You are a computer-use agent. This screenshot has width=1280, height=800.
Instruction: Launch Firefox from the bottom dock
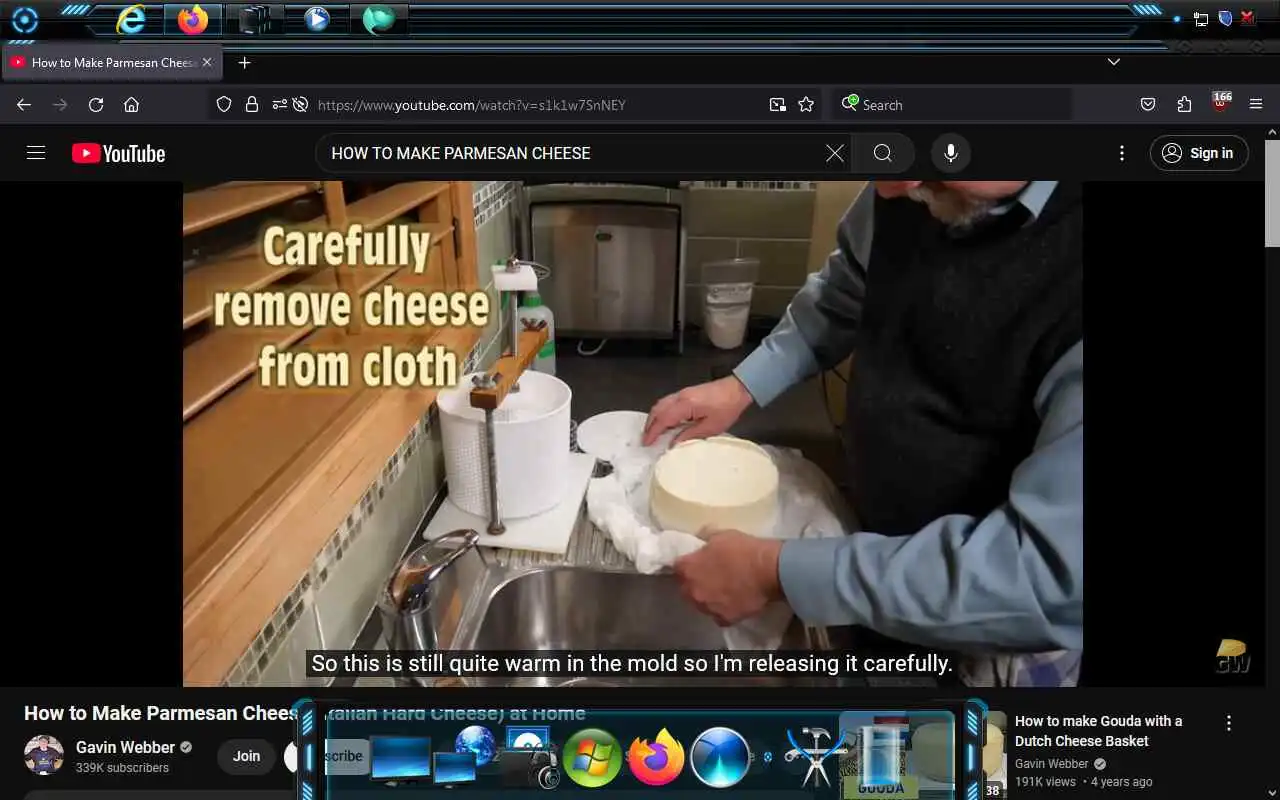coord(656,757)
